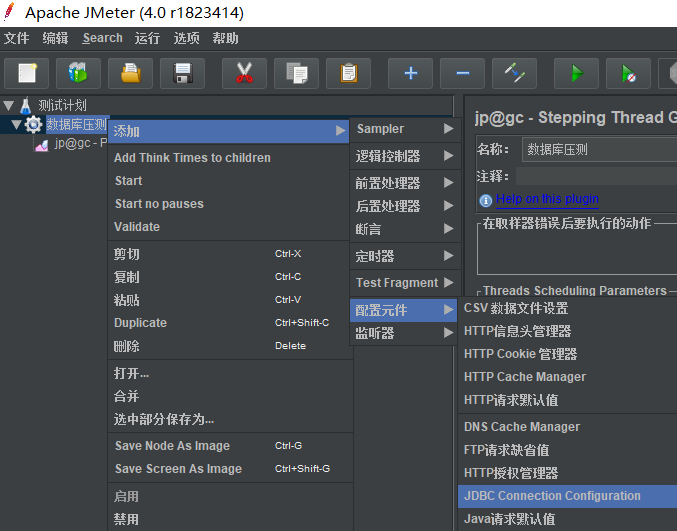The height and width of the screenshot is (531, 677).
Task: Open the 编辑 menu
Action: coord(55,38)
